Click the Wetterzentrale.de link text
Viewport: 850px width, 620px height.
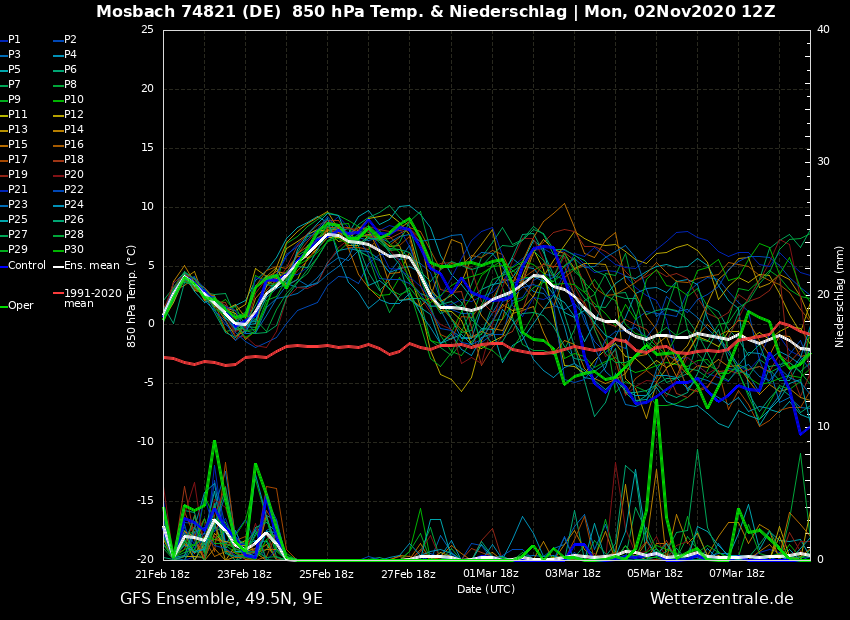(x=721, y=599)
